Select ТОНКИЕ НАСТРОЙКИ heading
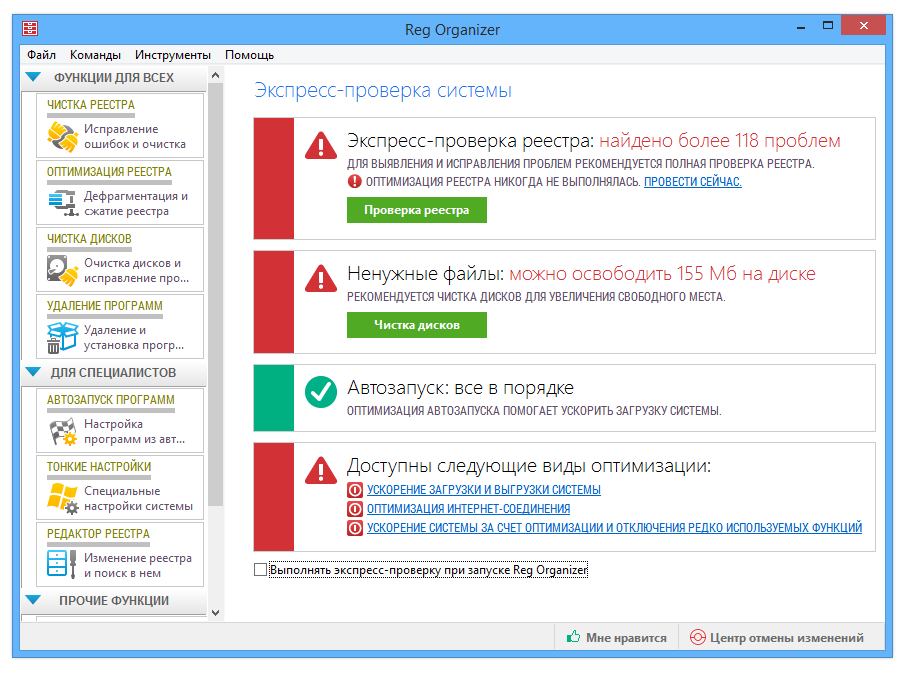The image size is (910, 673). [x=99, y=466]
